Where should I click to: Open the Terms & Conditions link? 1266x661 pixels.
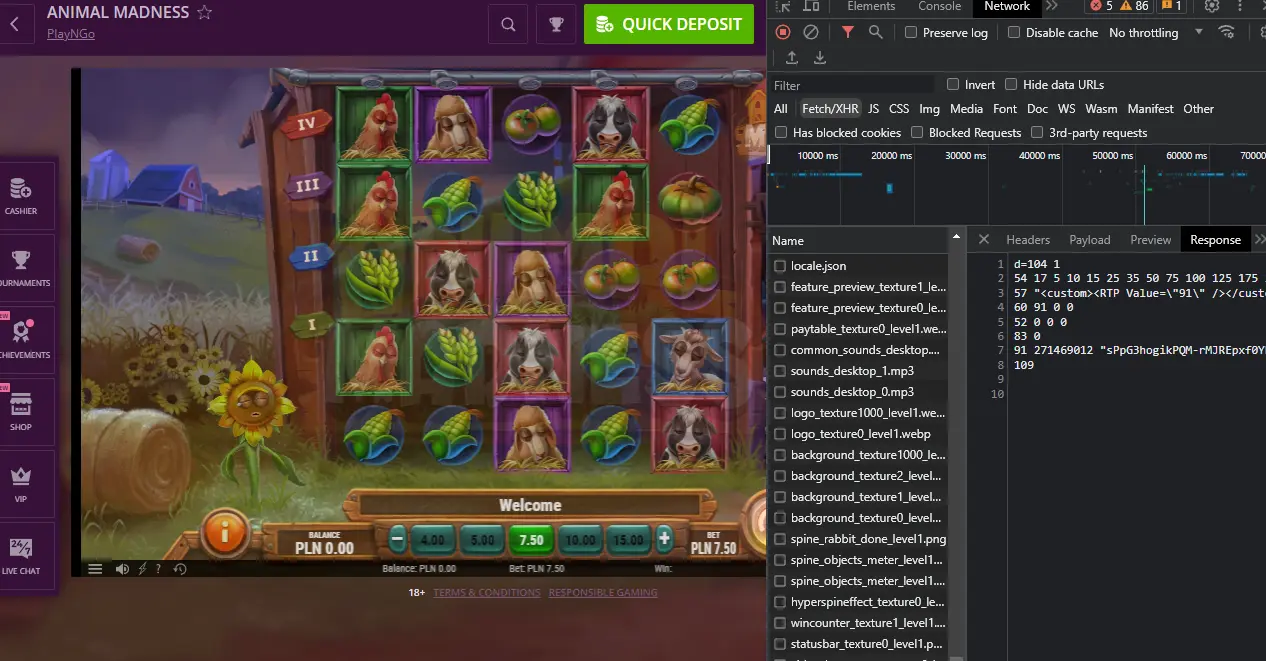pyautogui.click(x=489, y=592)
